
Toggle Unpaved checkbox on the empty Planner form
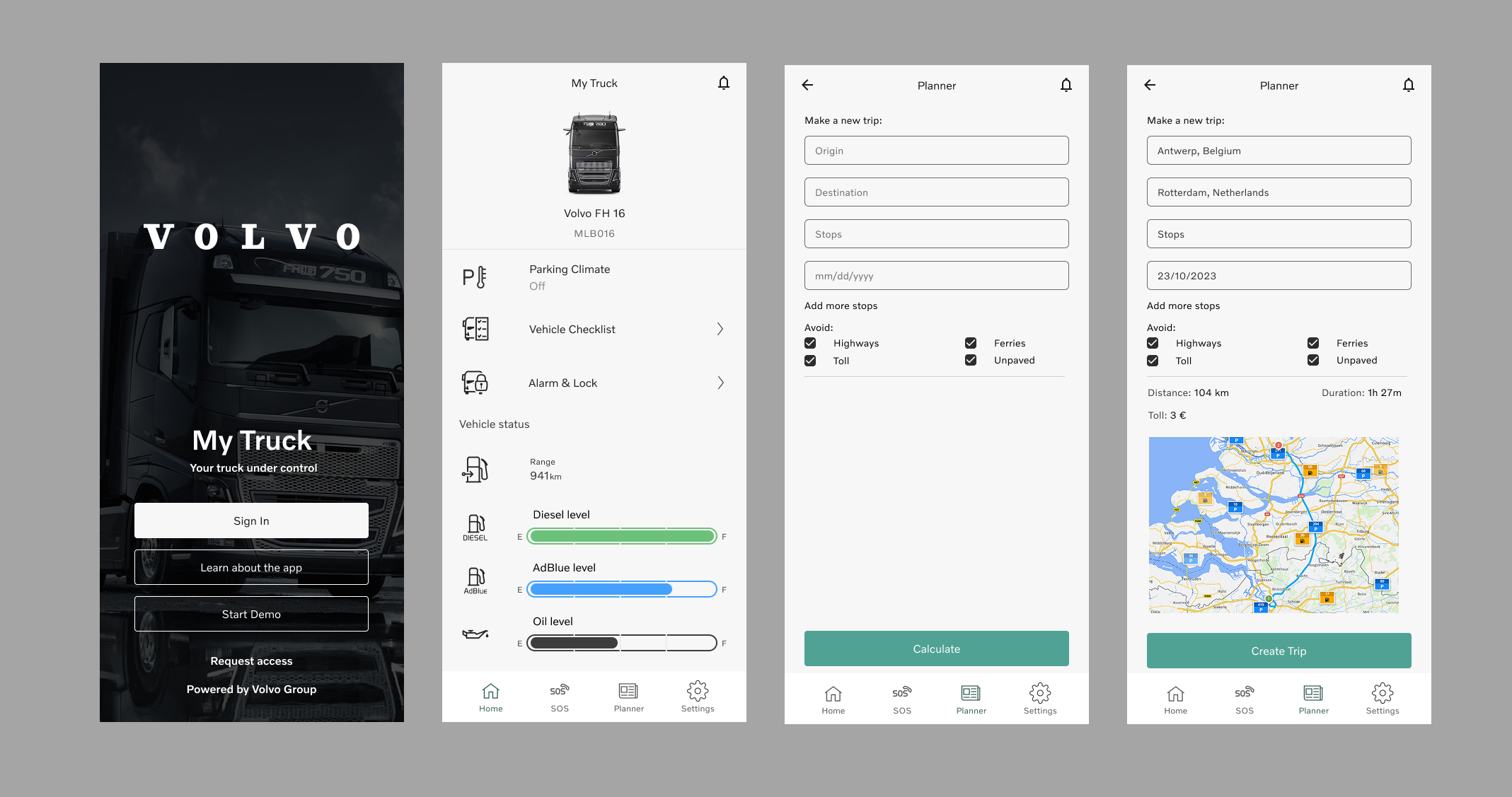(x=971, y=360)
